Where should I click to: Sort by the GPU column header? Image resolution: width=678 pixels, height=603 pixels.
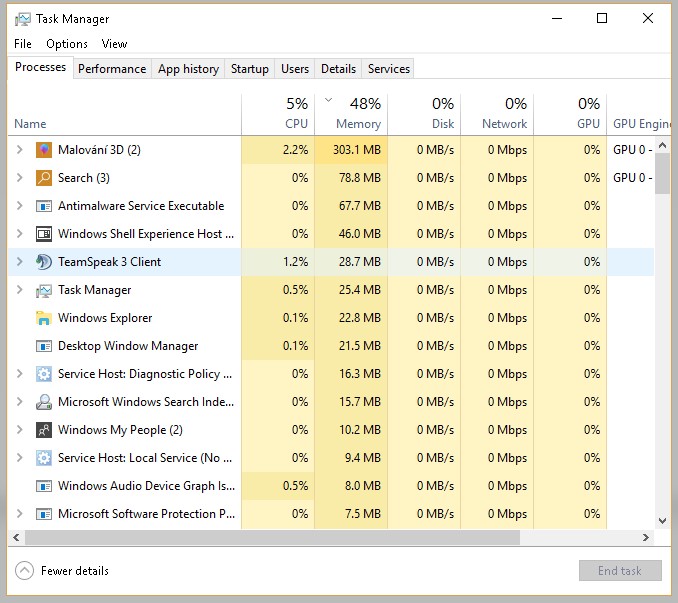[570, 114]
